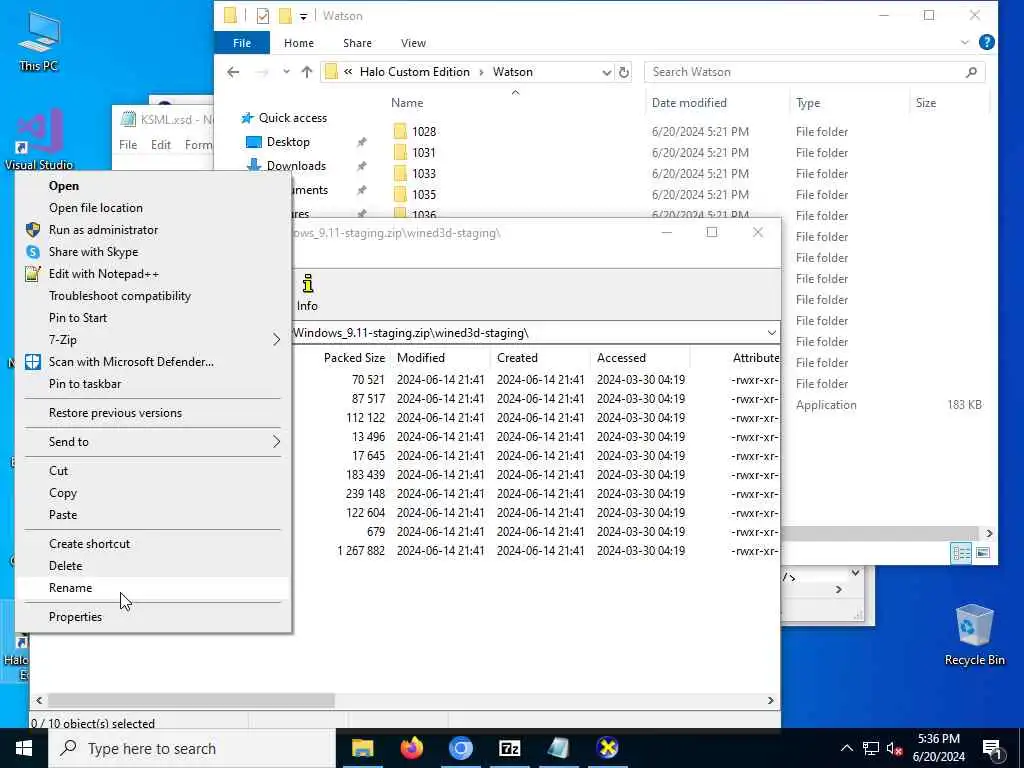Expand the 7-Zip context submenu

pos(276,340)
